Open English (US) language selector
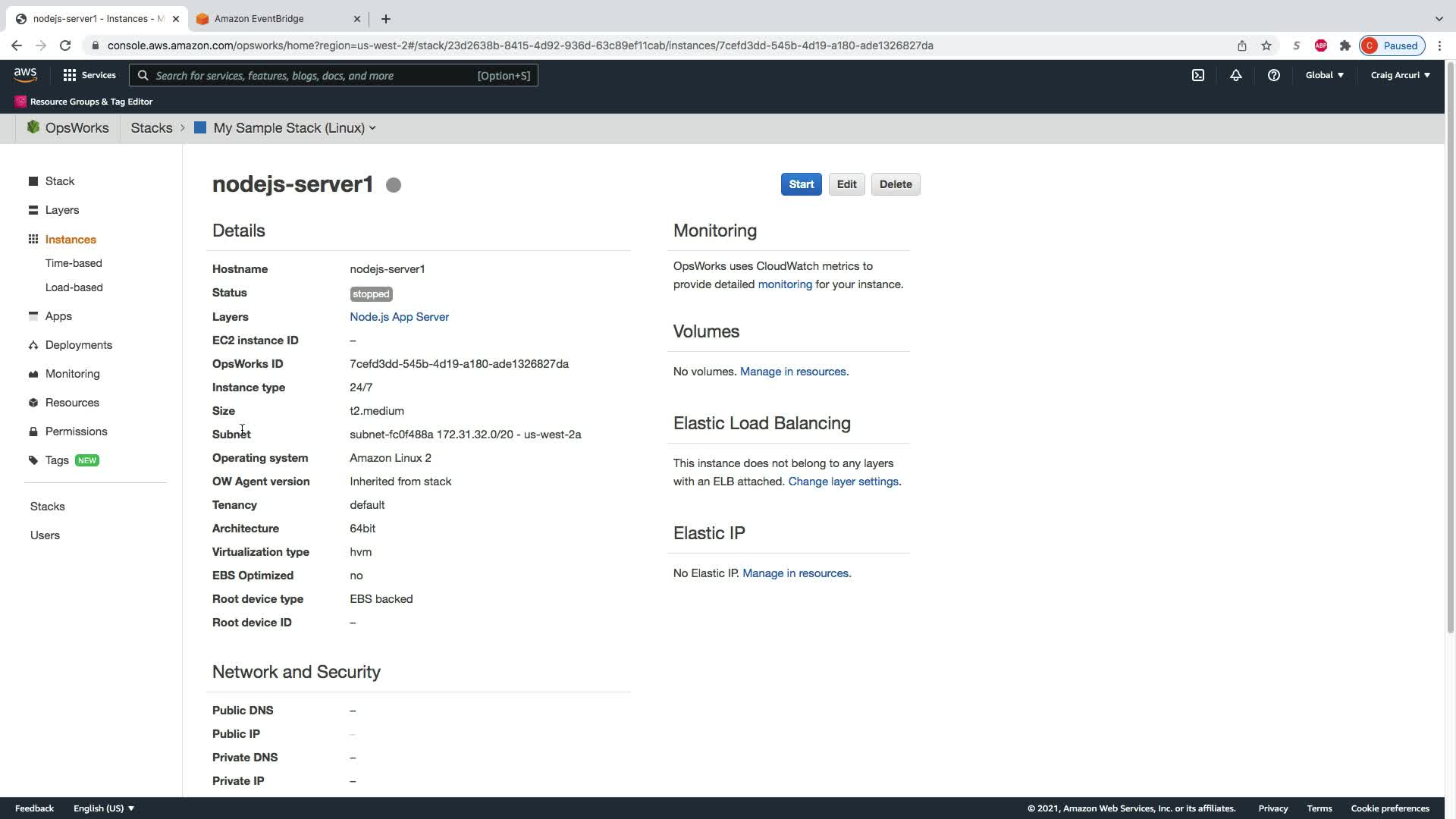1456x819 pixels. 104,808
